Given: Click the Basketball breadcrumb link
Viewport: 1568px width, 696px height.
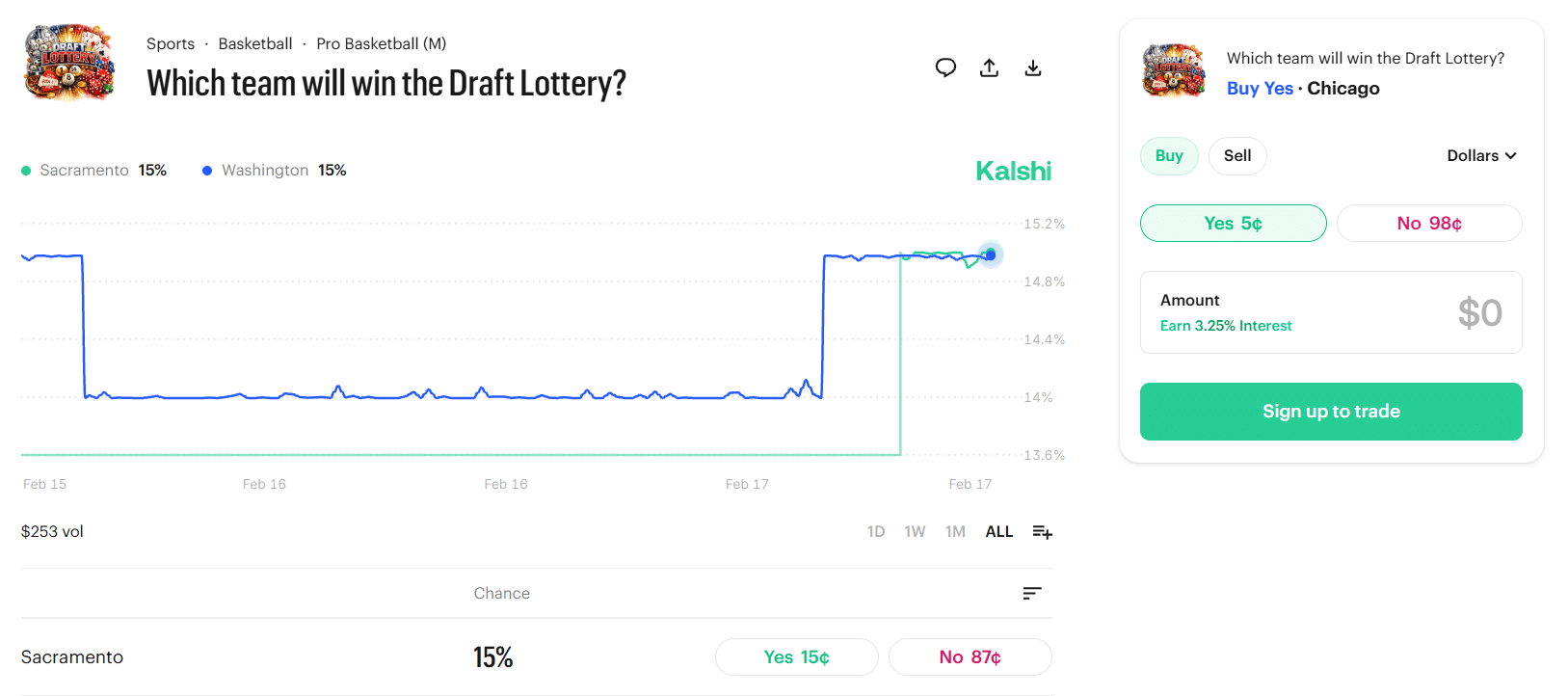Looking at the screenshot, I should pos(255,44).
